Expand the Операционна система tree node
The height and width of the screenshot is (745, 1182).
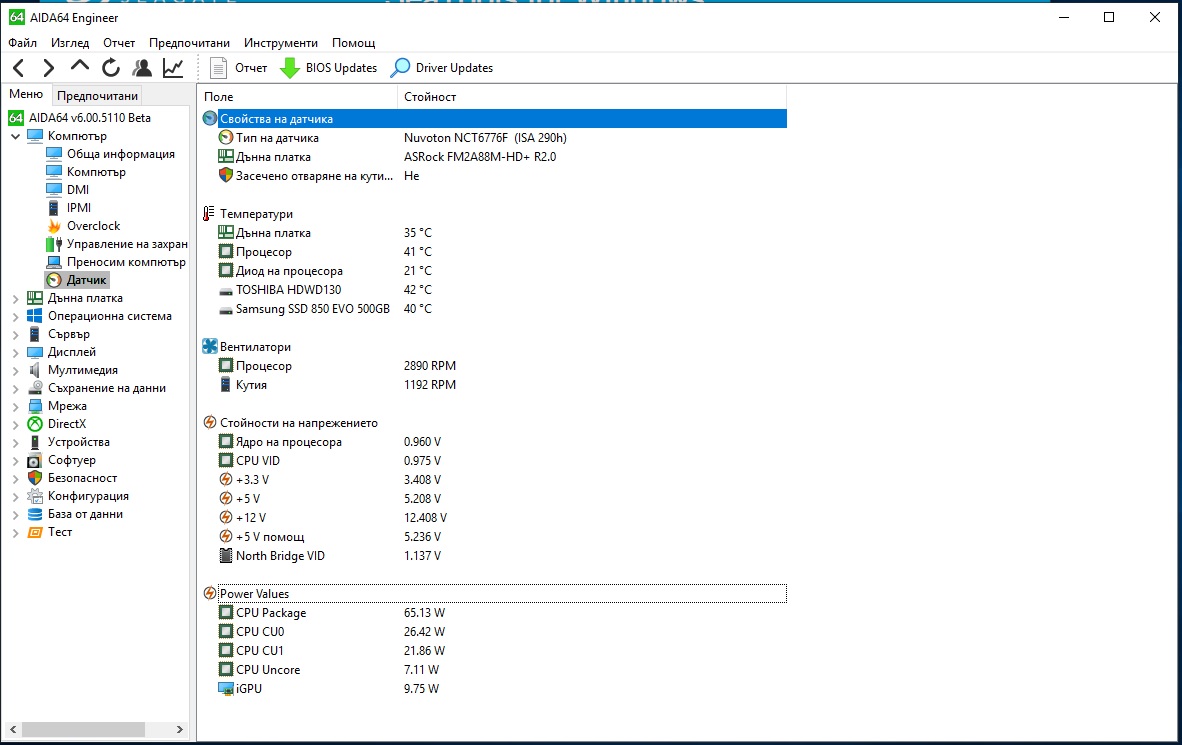tap(15, 317)
